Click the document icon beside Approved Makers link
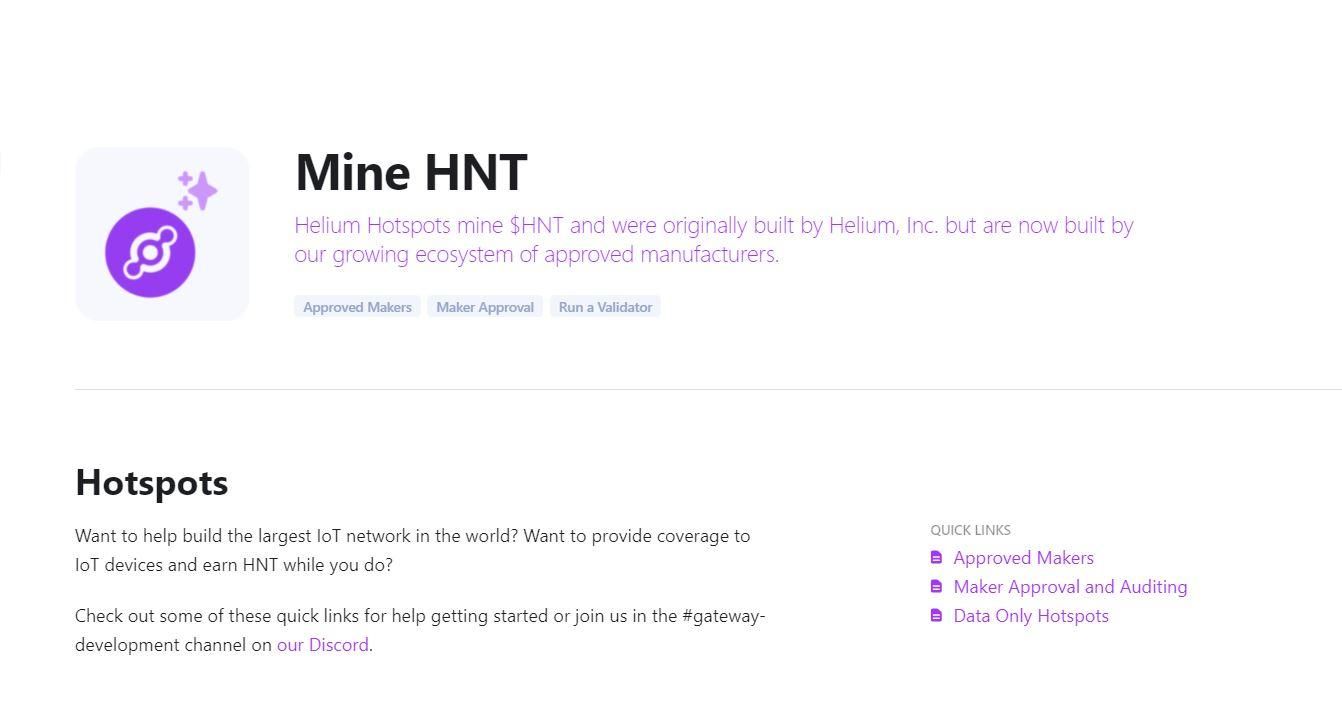 click(936, 557)
